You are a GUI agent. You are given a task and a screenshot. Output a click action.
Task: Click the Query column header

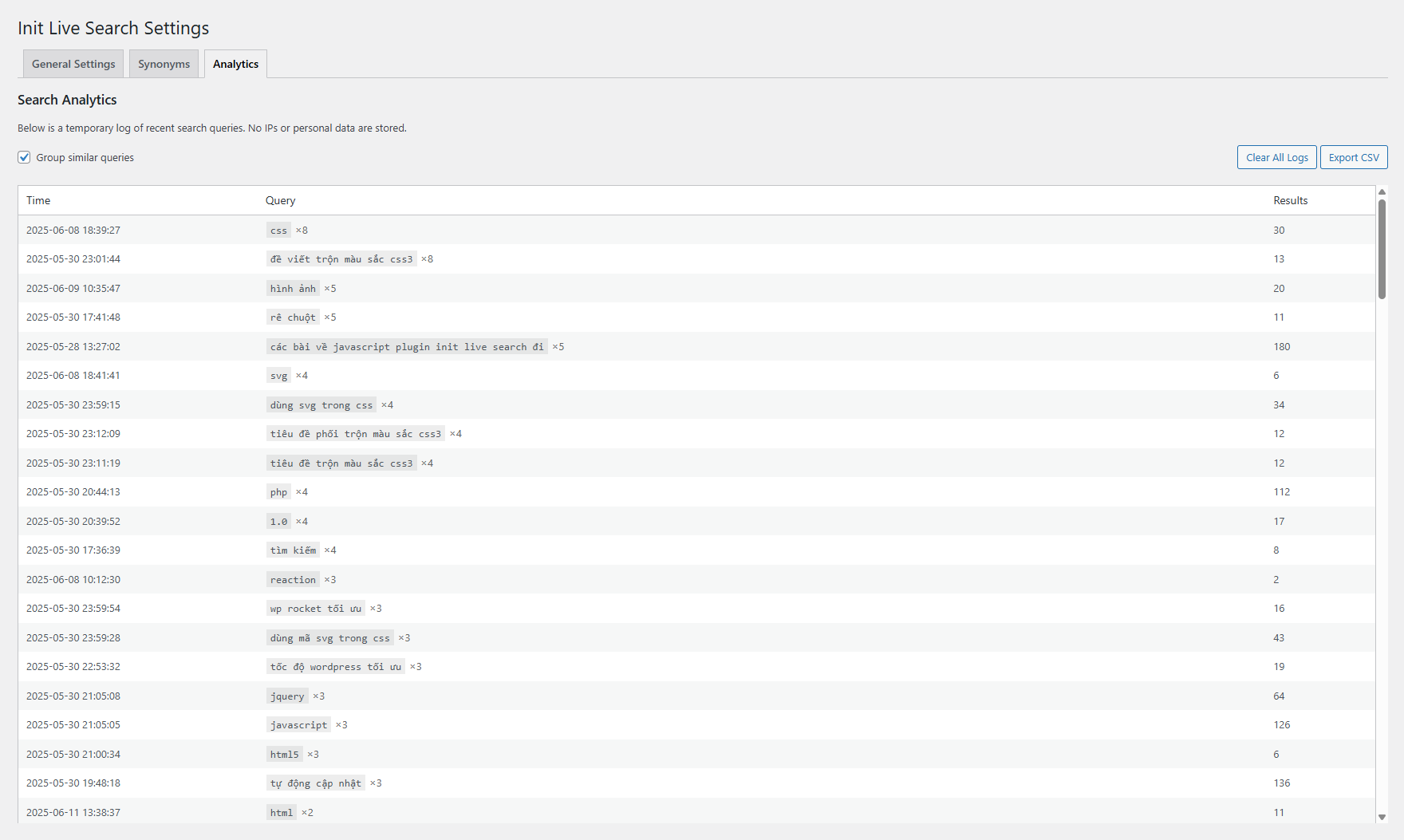[280, 200]
